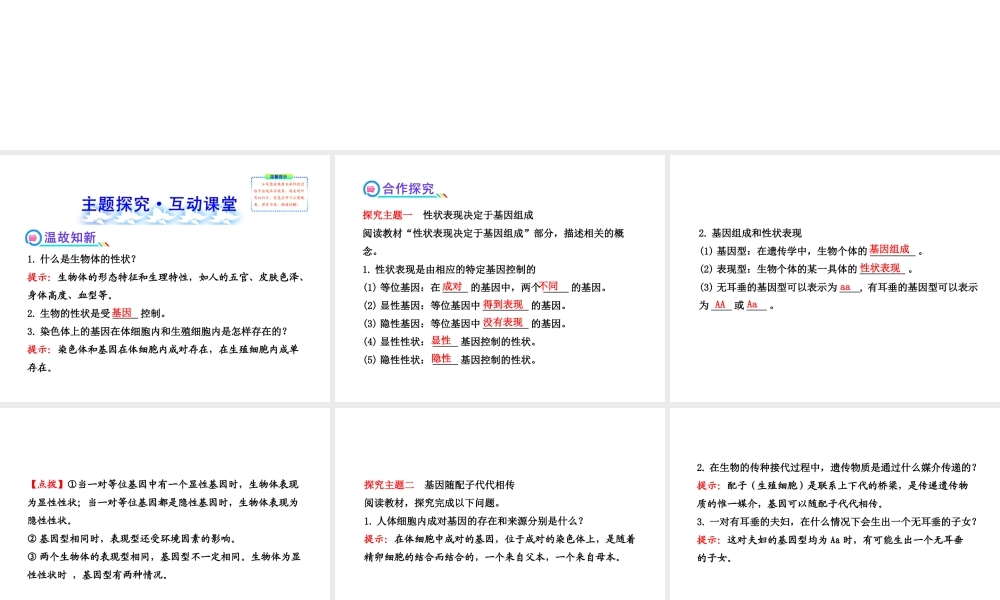Click question 1. 什么是生物体的性状？
Screen dimensions: 1000x600
82,259
